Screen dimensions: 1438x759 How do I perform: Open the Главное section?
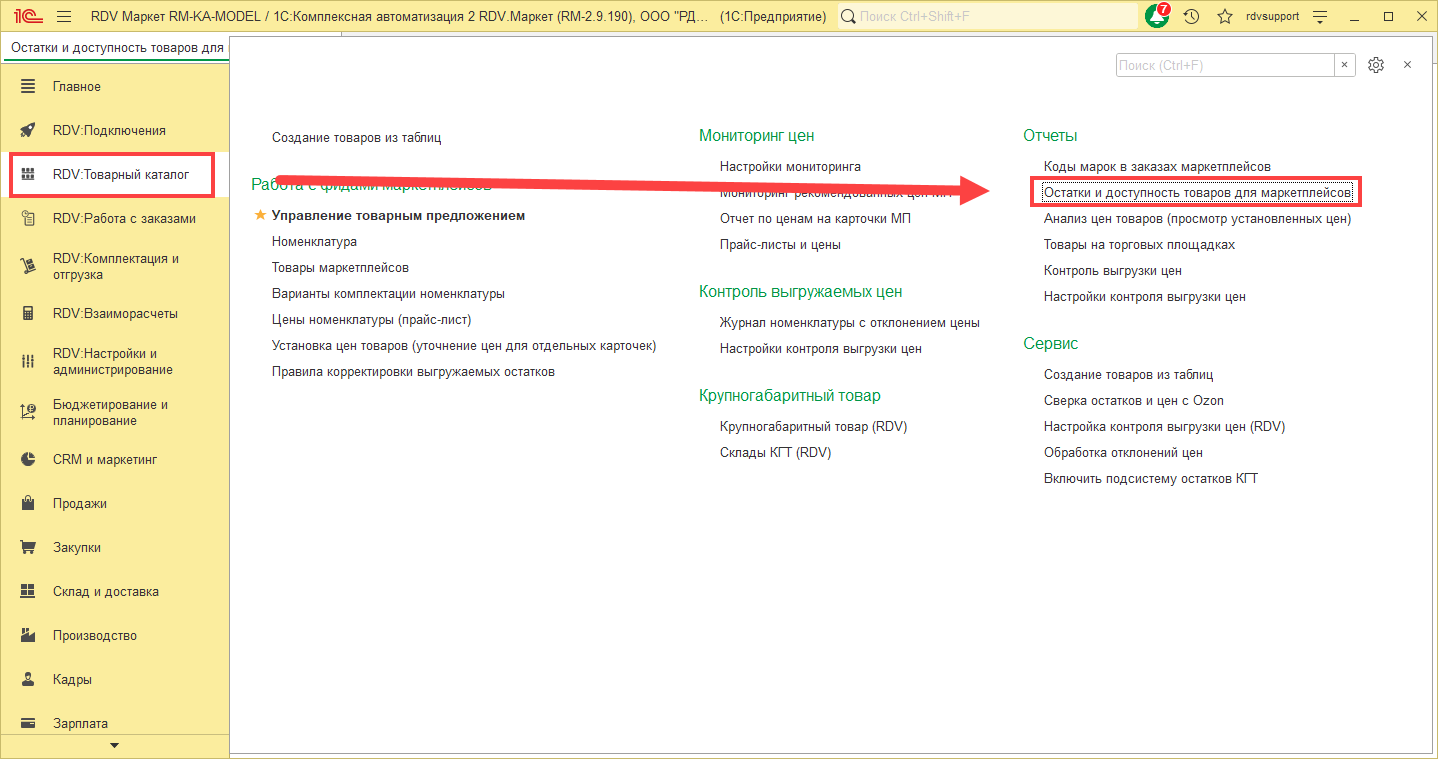tap(77, 86)
